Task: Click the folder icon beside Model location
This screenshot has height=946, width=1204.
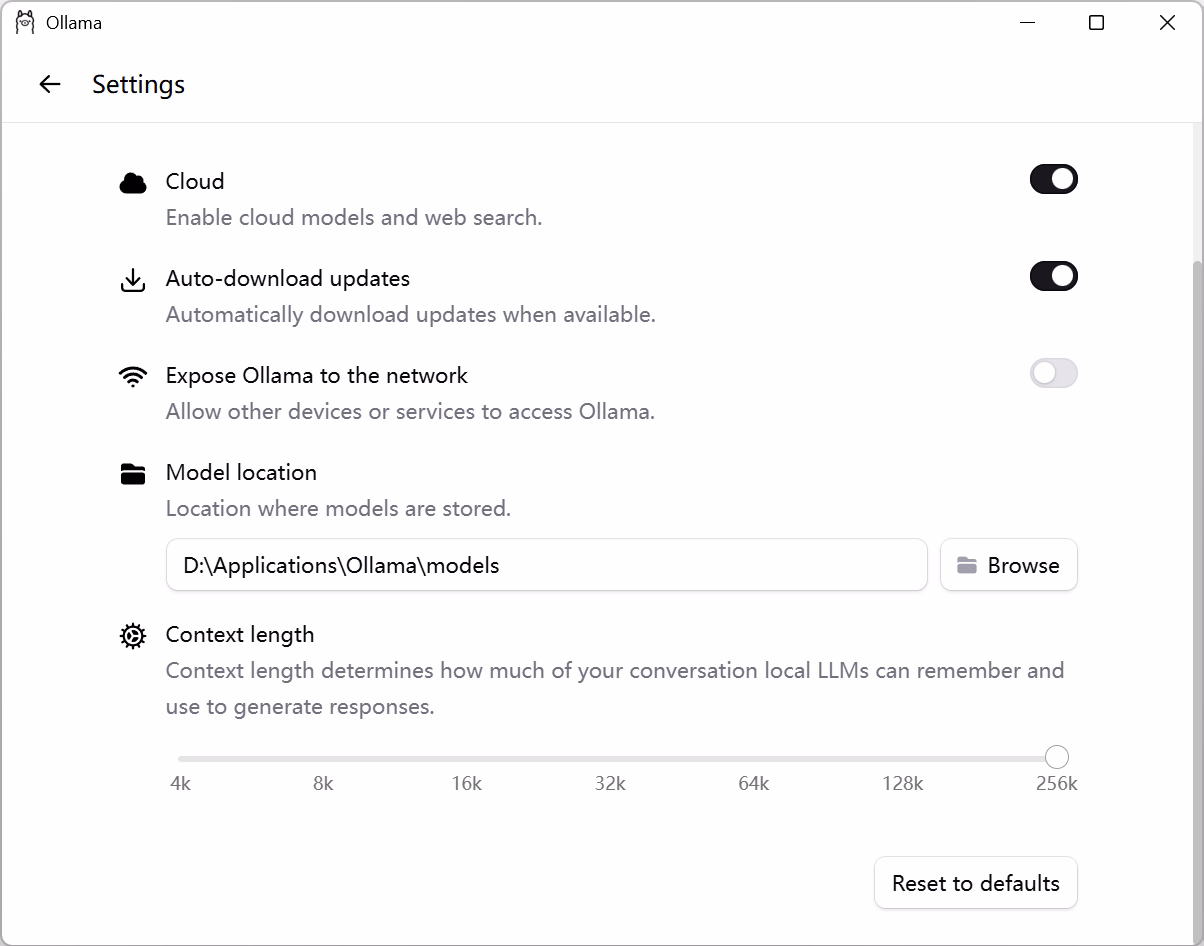Action: (133, 474)
